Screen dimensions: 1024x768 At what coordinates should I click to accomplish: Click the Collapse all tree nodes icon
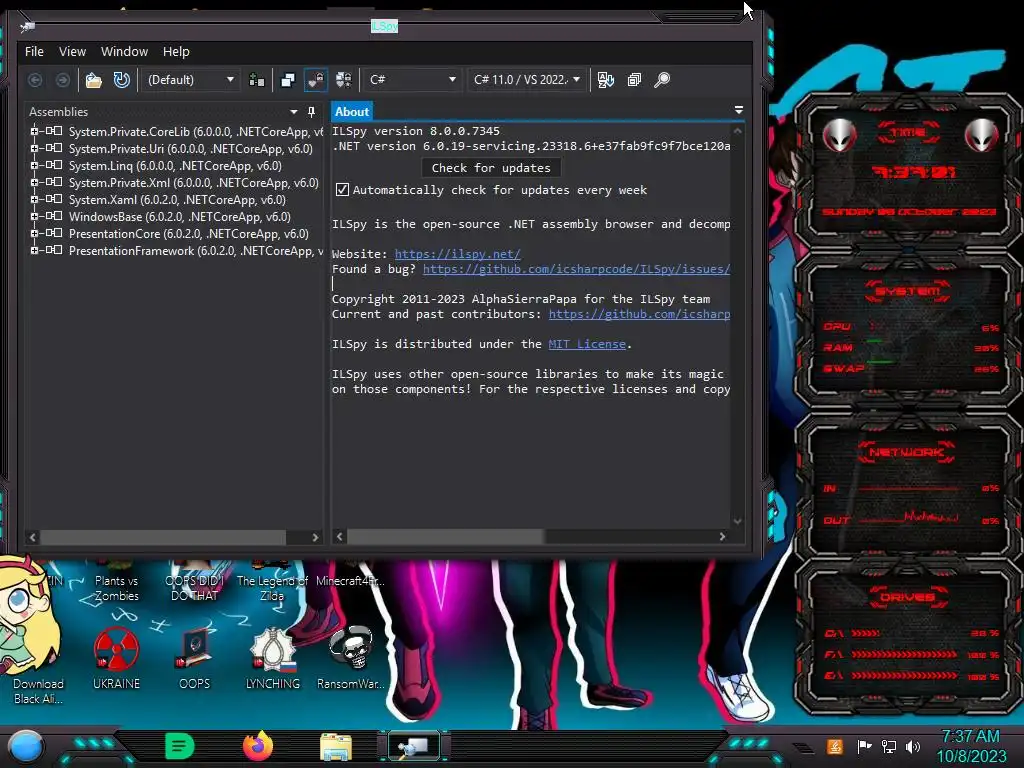[634, 80]
